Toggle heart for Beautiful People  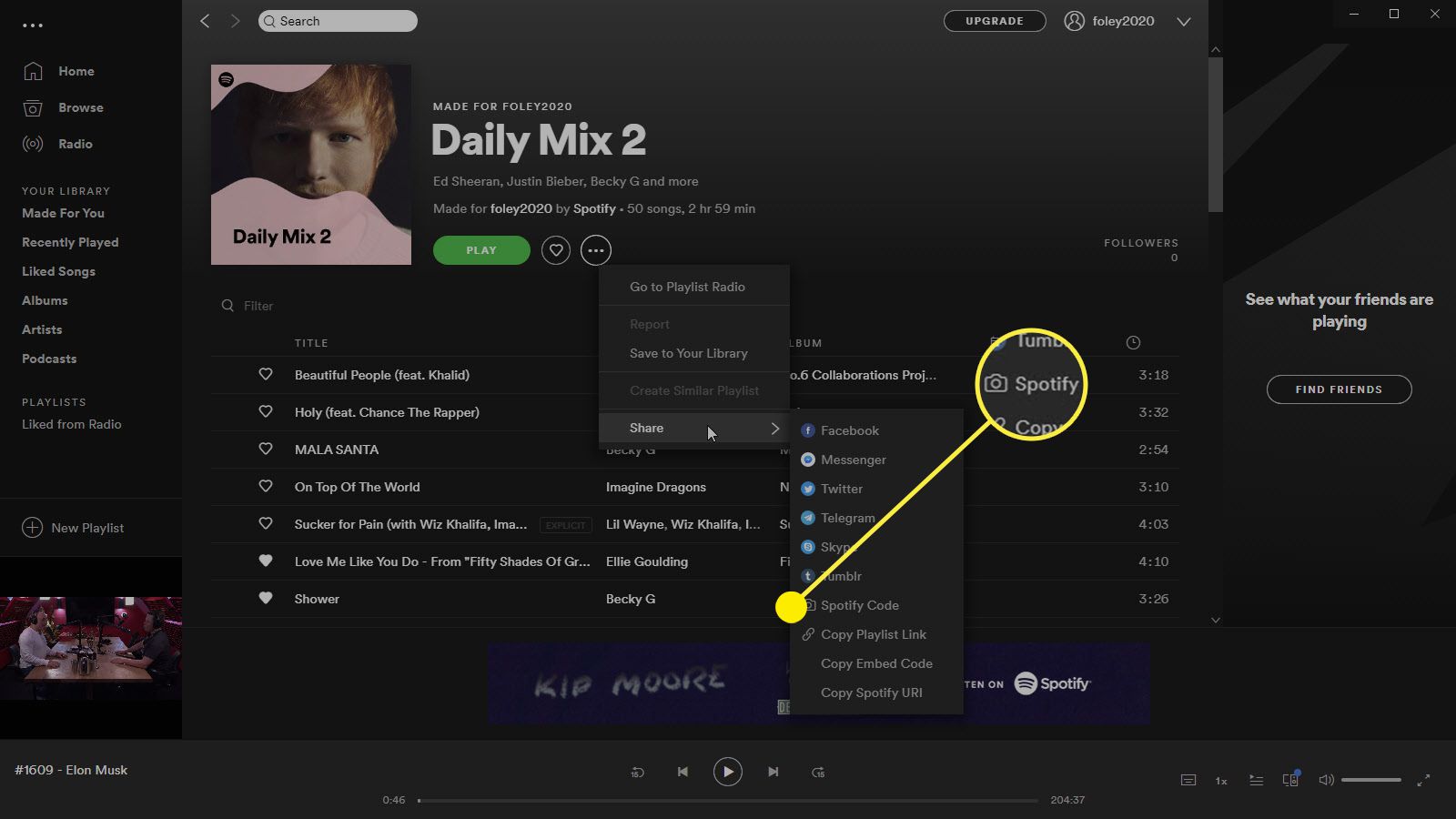(x=266, y=374)
